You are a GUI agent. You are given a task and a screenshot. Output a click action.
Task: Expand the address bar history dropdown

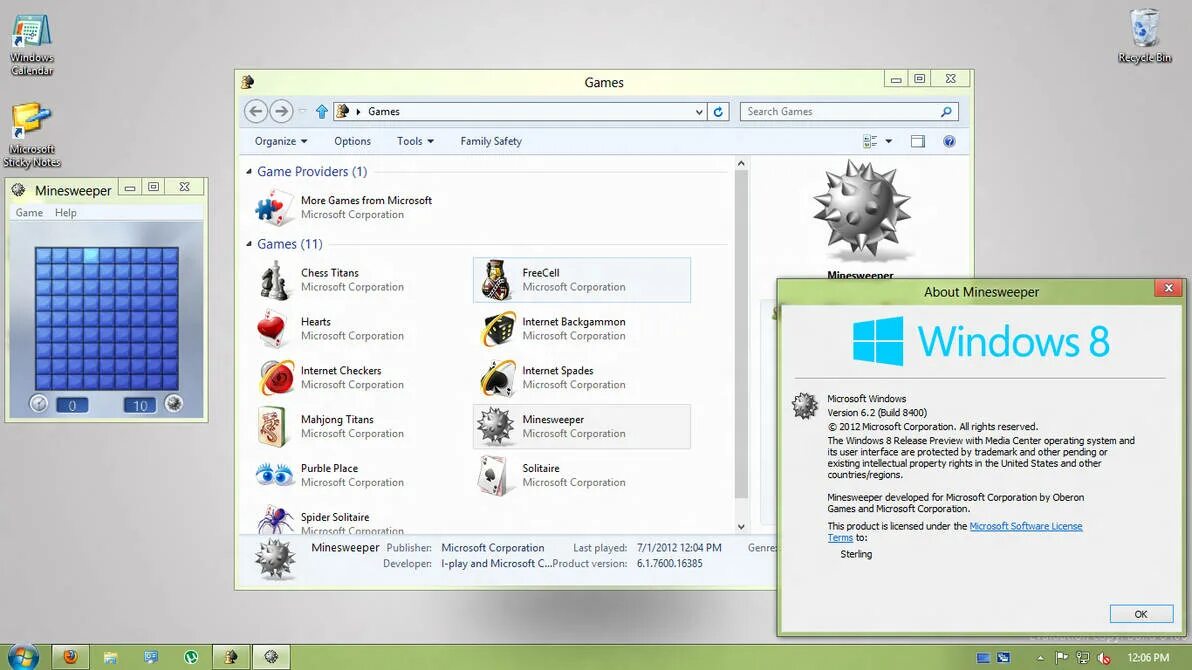click(x=699, y=112)
